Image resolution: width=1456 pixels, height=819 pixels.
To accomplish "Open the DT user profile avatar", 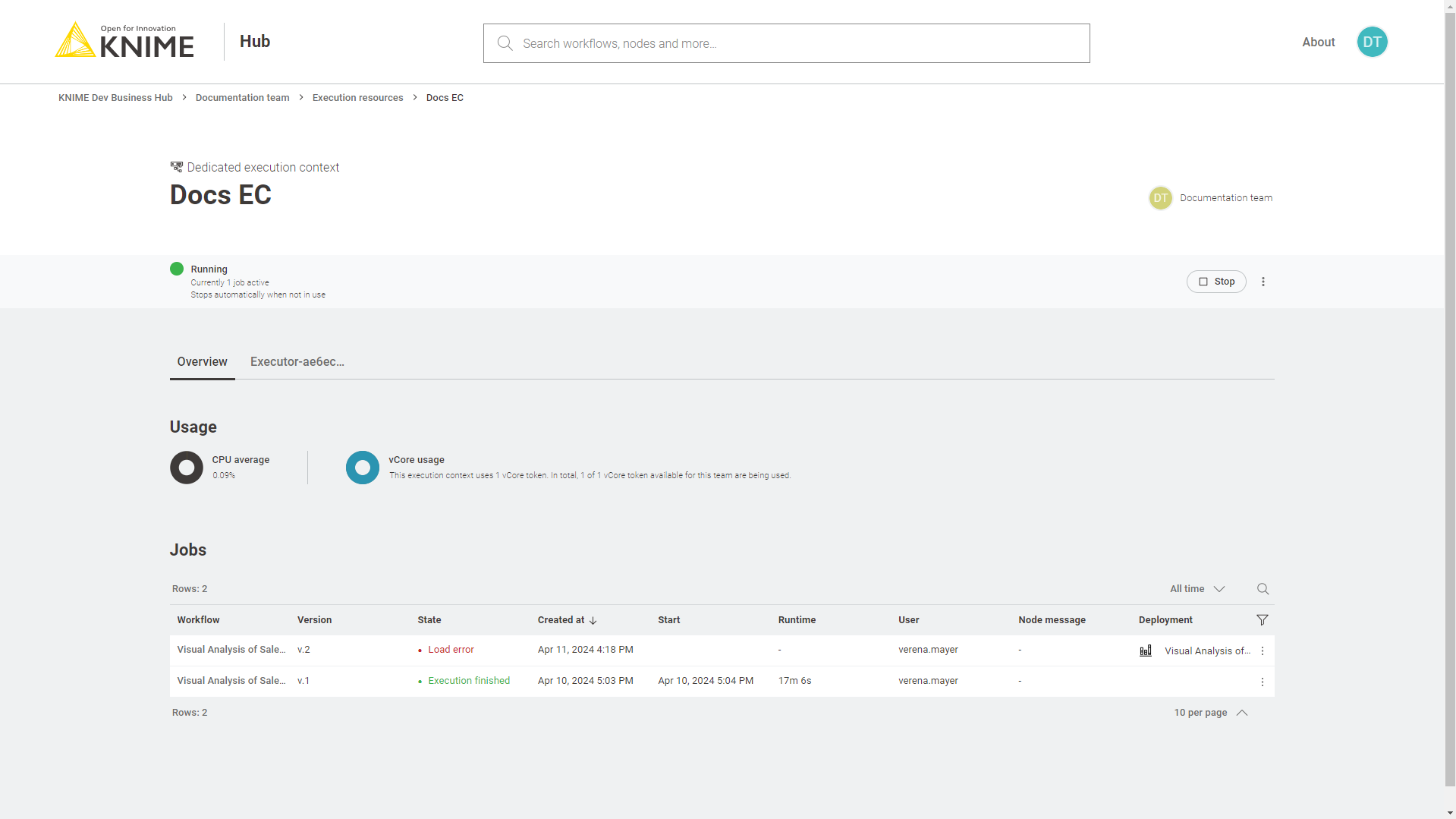I will [x=1372, y=43].
